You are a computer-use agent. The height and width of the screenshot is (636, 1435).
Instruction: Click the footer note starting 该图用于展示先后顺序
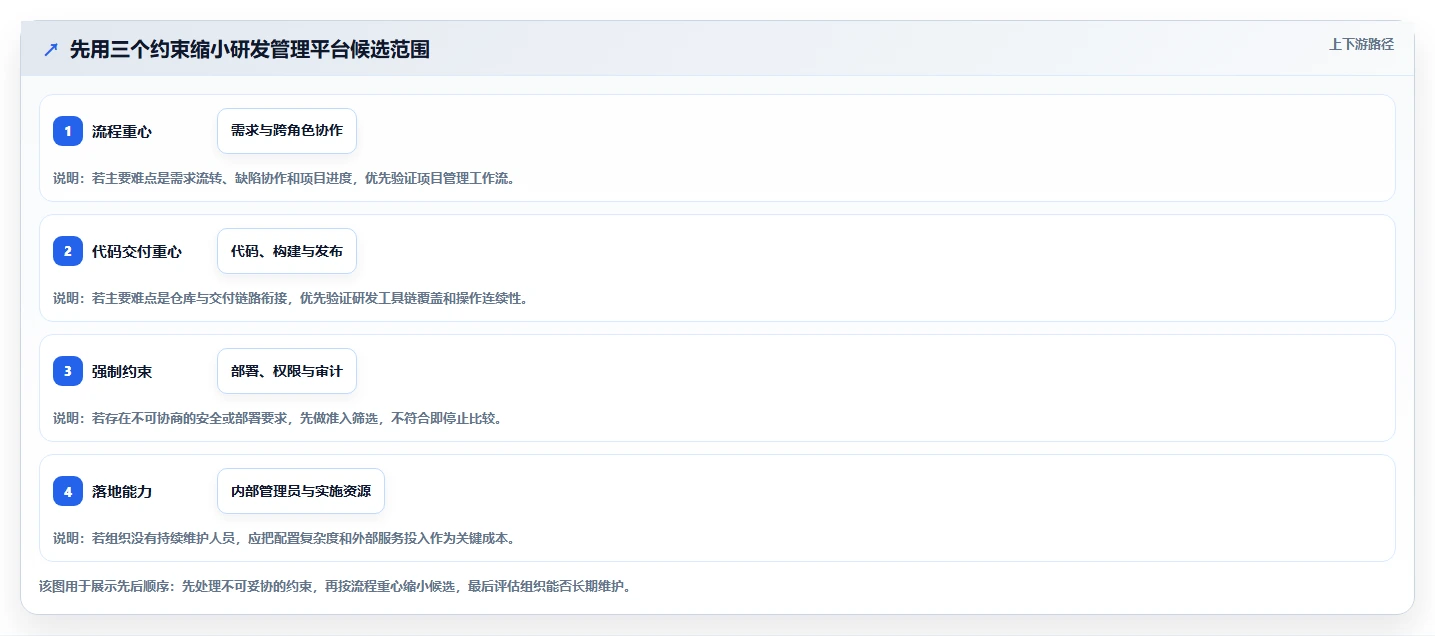[x=335, y=586]
